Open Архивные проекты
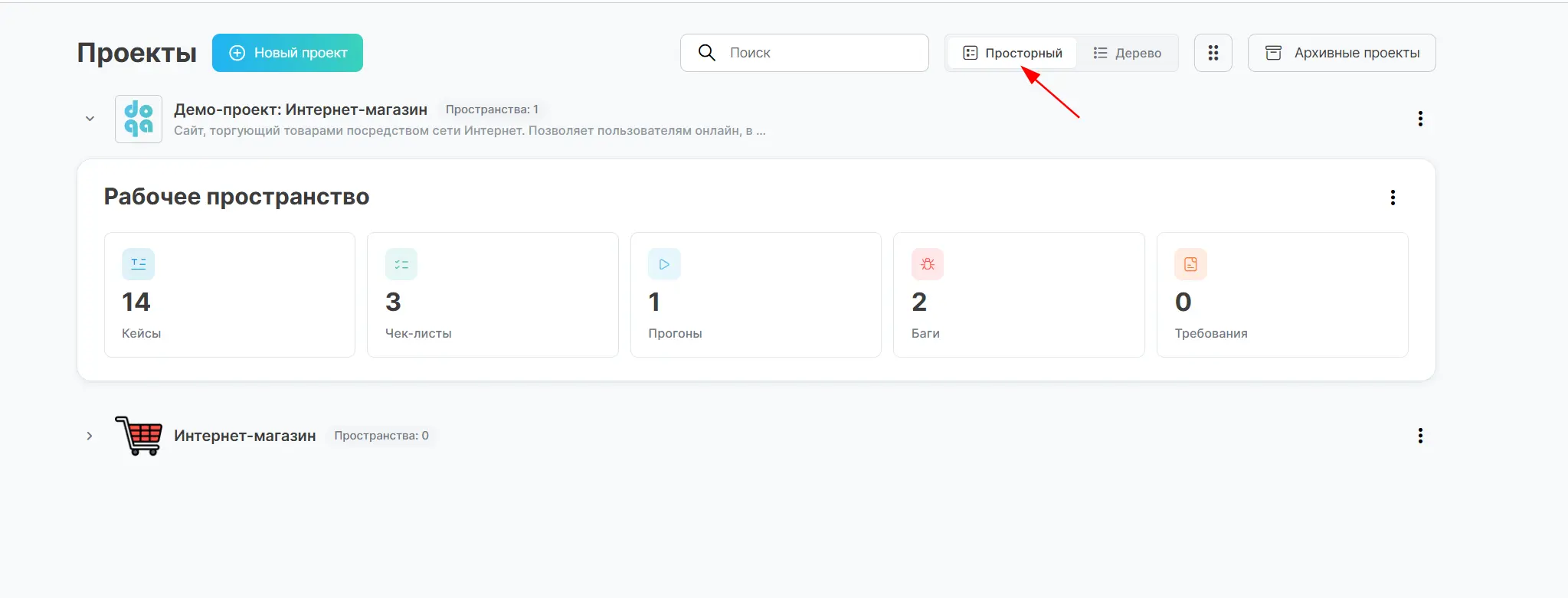Viewport: 1568px width, 598px height. (x=1342, y=53)
